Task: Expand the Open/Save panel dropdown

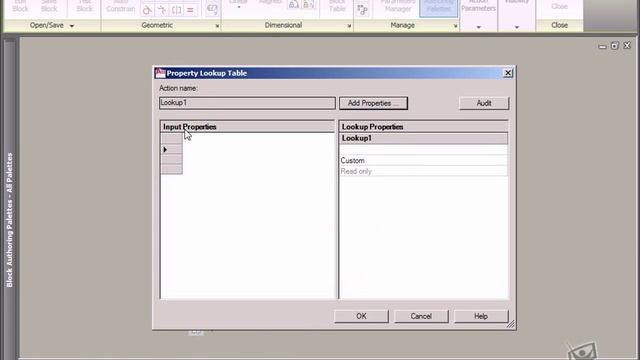Action: coord(72,26)
